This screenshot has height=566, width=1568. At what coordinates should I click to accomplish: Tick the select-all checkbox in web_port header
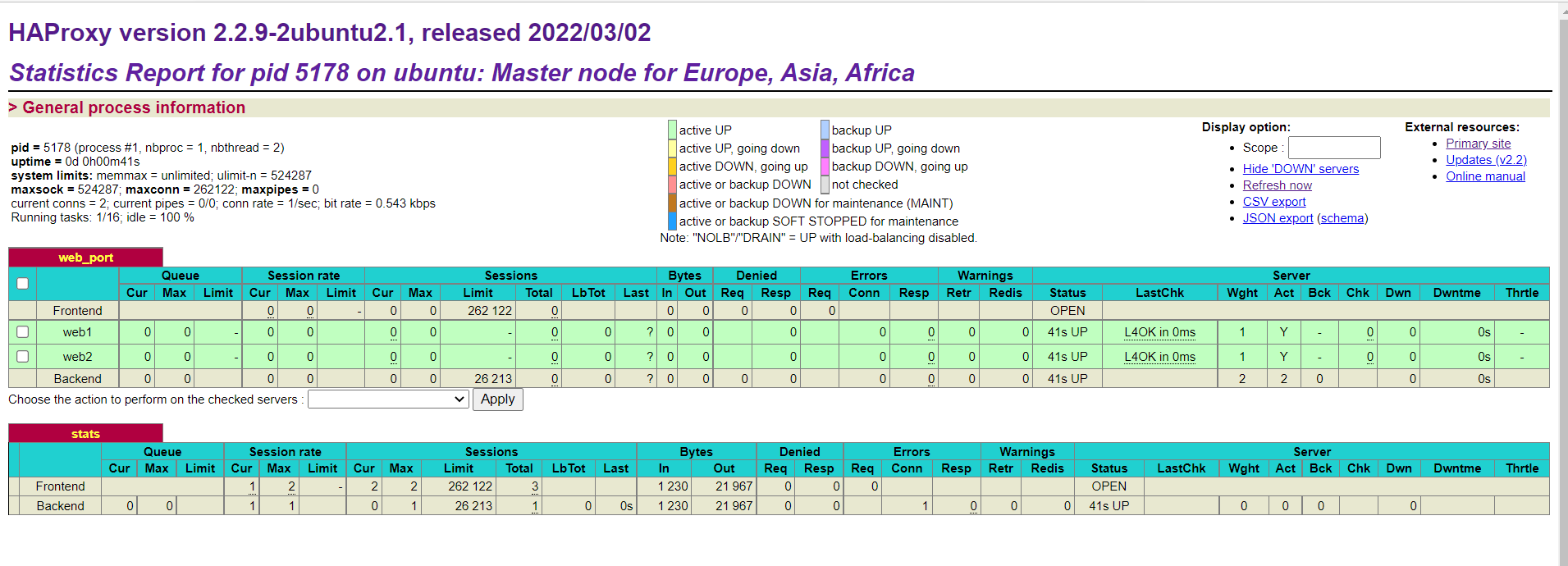click(23, 284)
